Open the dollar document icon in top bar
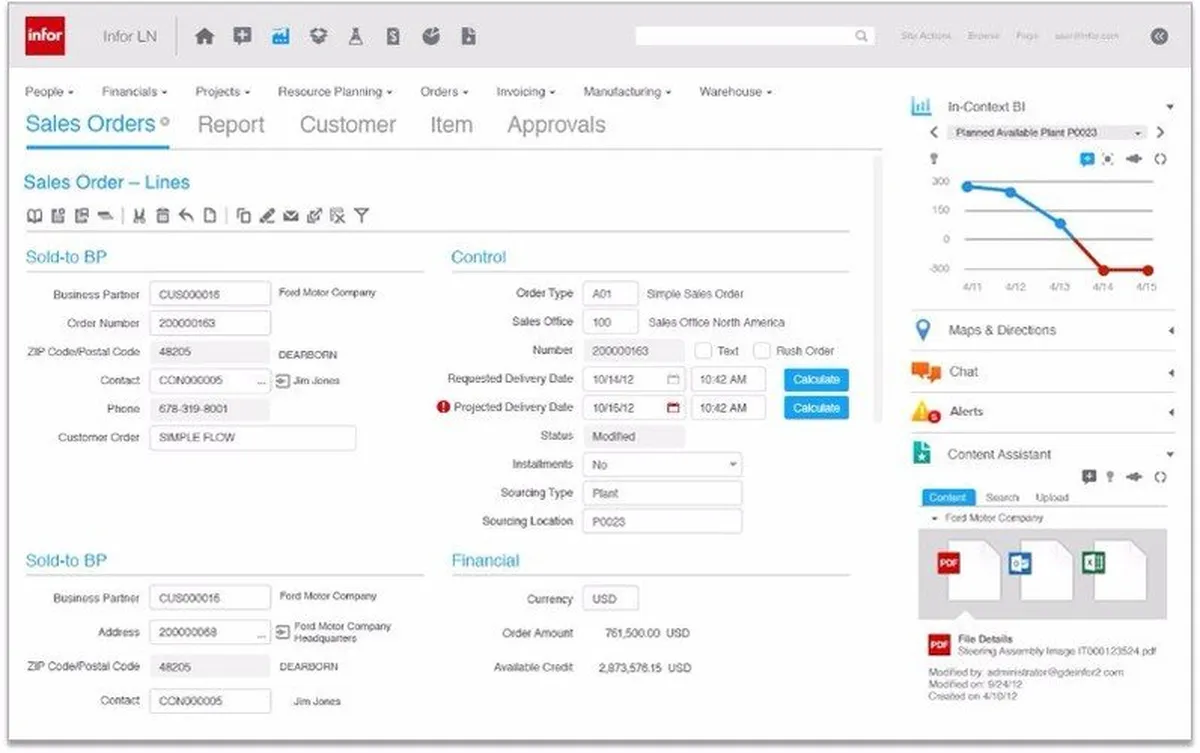 pos(393,36)
